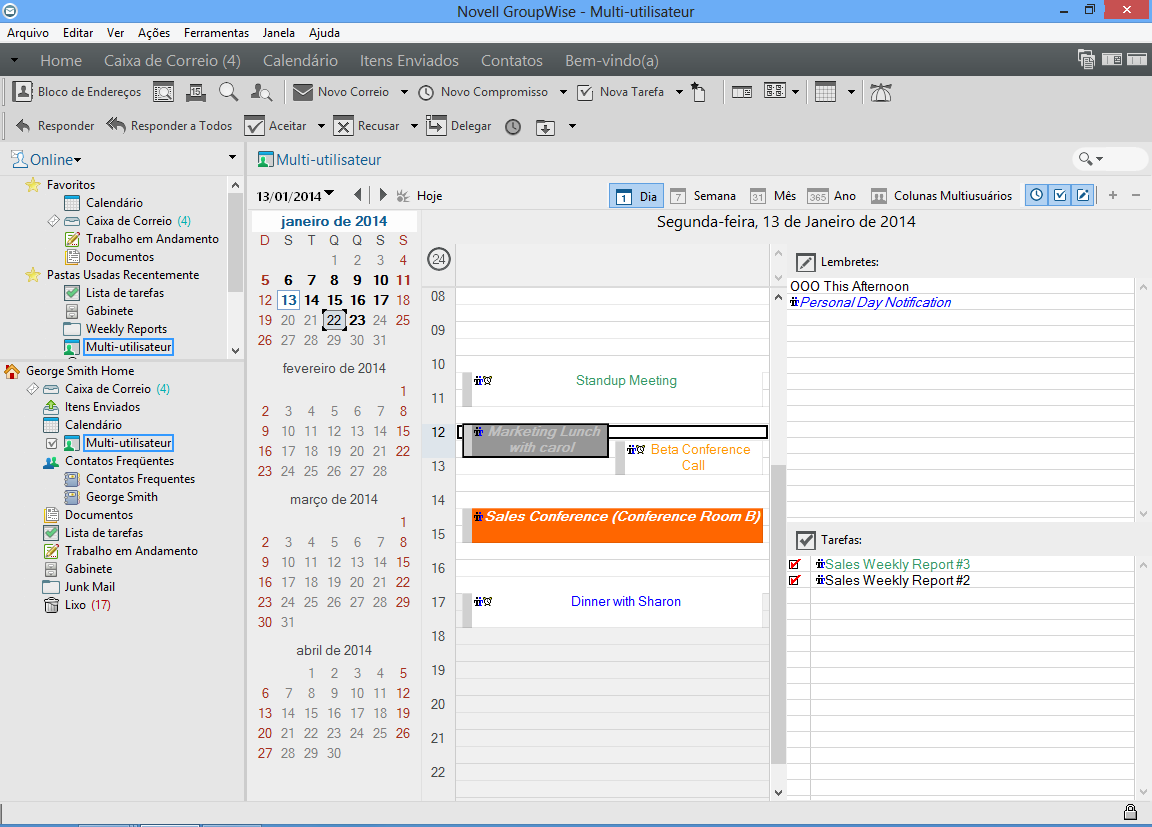The image size is (1152, 827).
Task: Switch calendar to Semana view
Action: pos(703,196)
